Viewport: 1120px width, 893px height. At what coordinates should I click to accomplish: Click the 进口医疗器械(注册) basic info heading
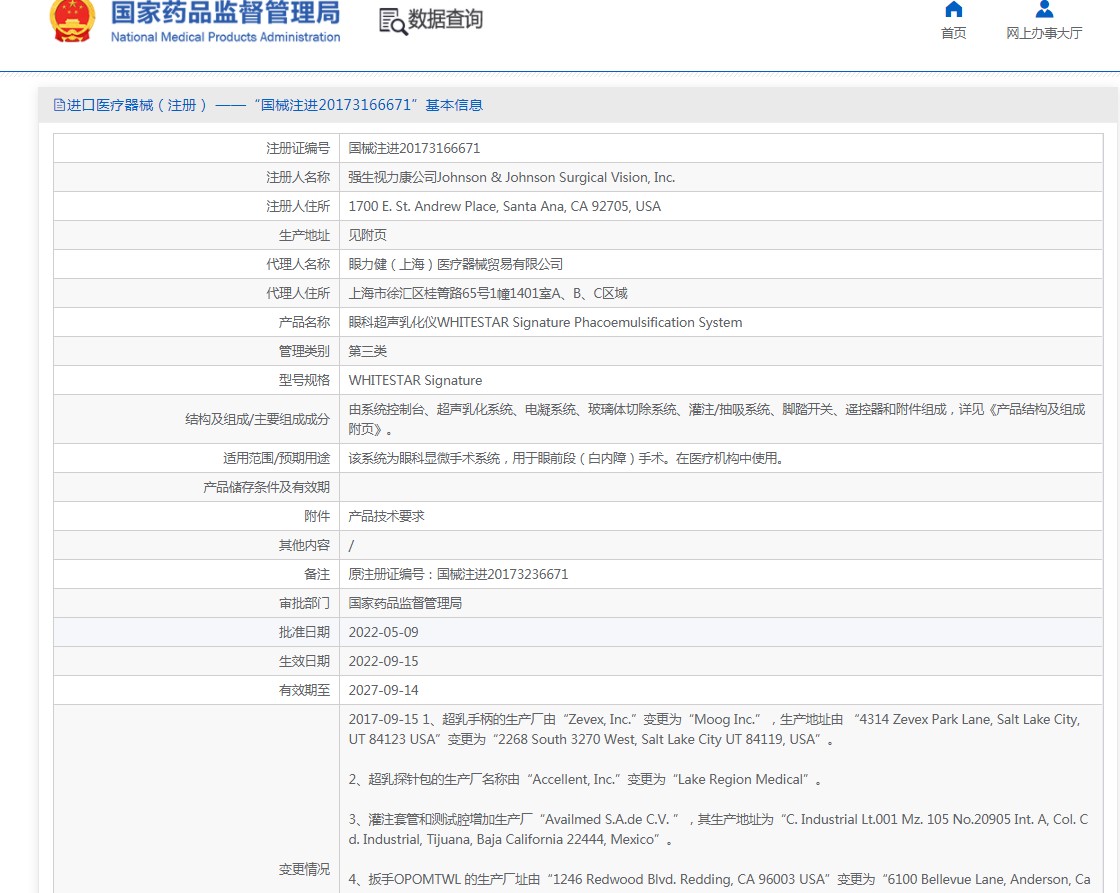[x=274, y=105]
